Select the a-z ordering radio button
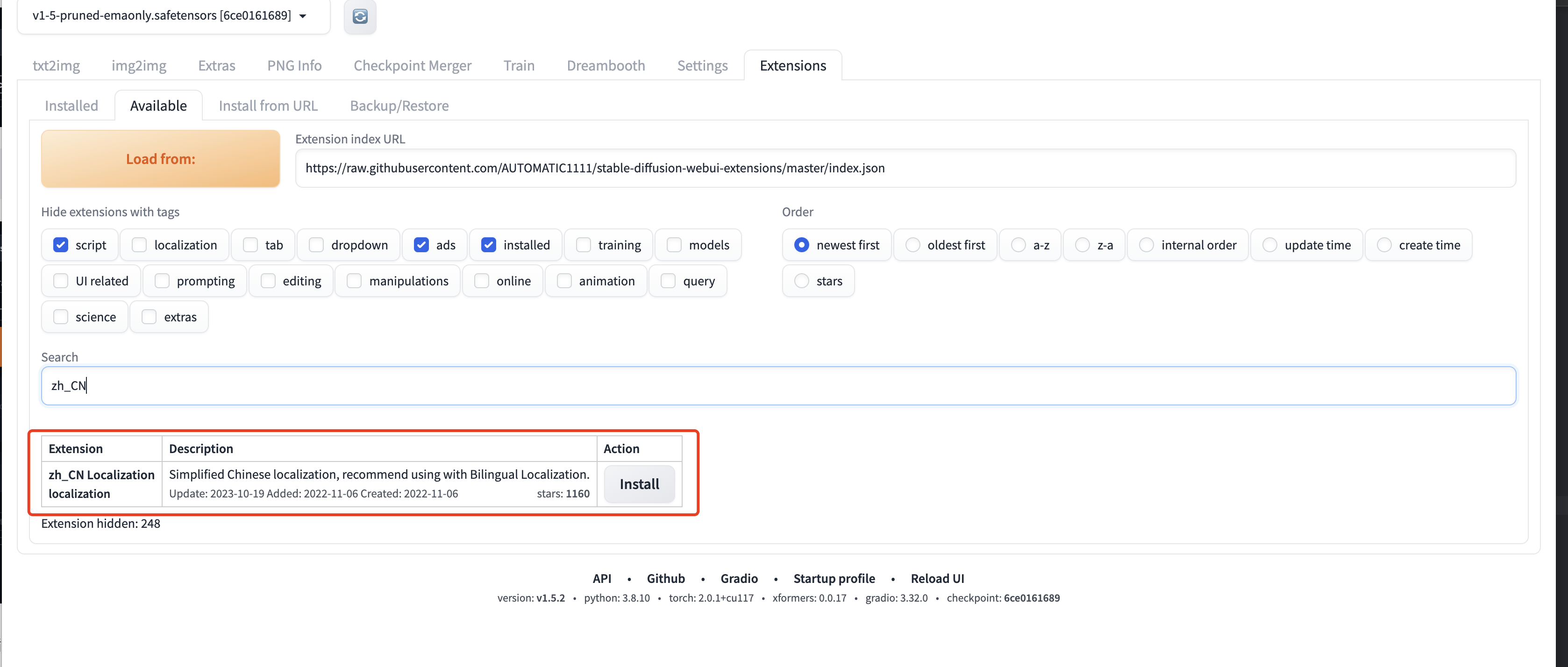This screenshot has height=667, width=1568. point(1019,245)
